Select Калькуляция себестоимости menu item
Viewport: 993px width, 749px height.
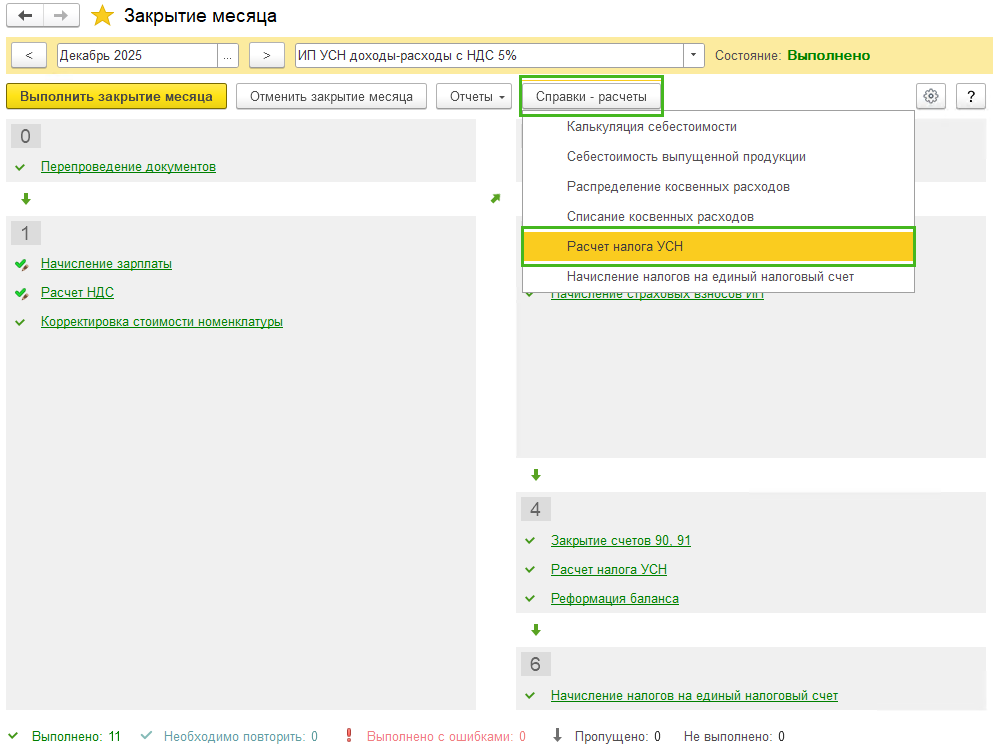pos(718,127)
